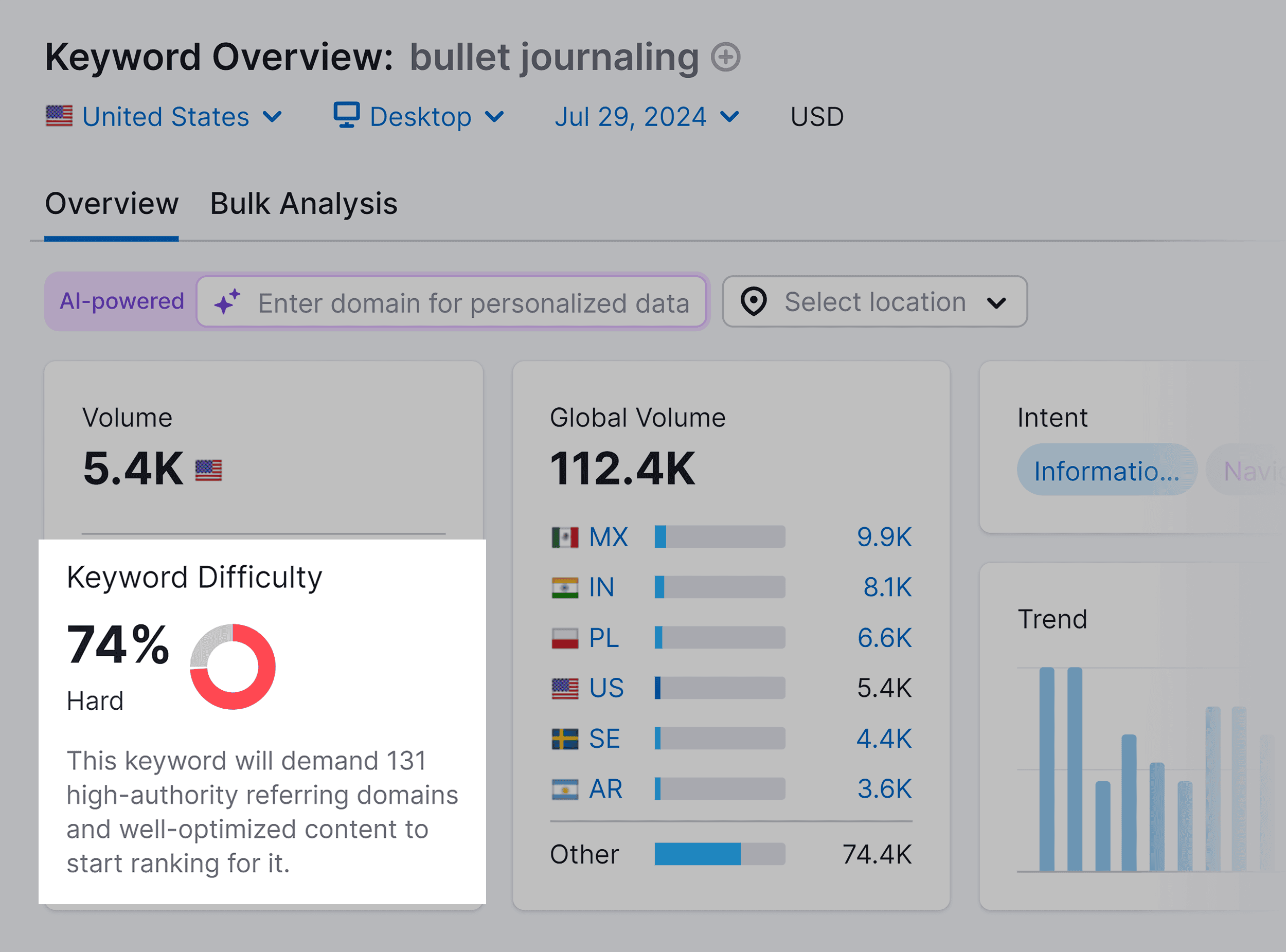Select the Overview tab
Viewport: 1286px width, 952px height.
(x=112, y=203)
